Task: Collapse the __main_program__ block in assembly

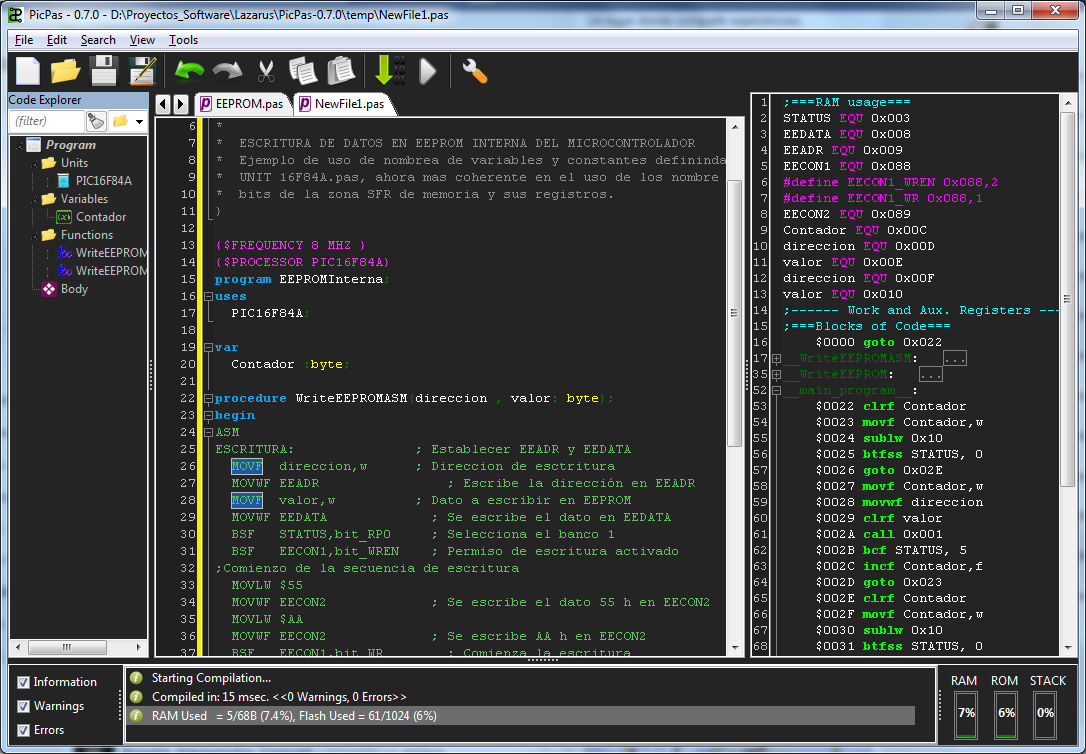Action: pyautogui.click(x=776, y=391)
